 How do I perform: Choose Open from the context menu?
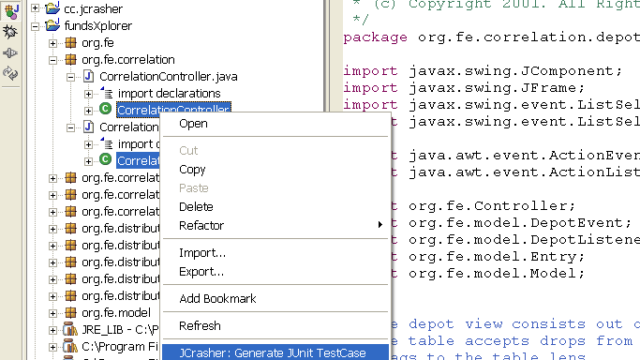point(275,124)
